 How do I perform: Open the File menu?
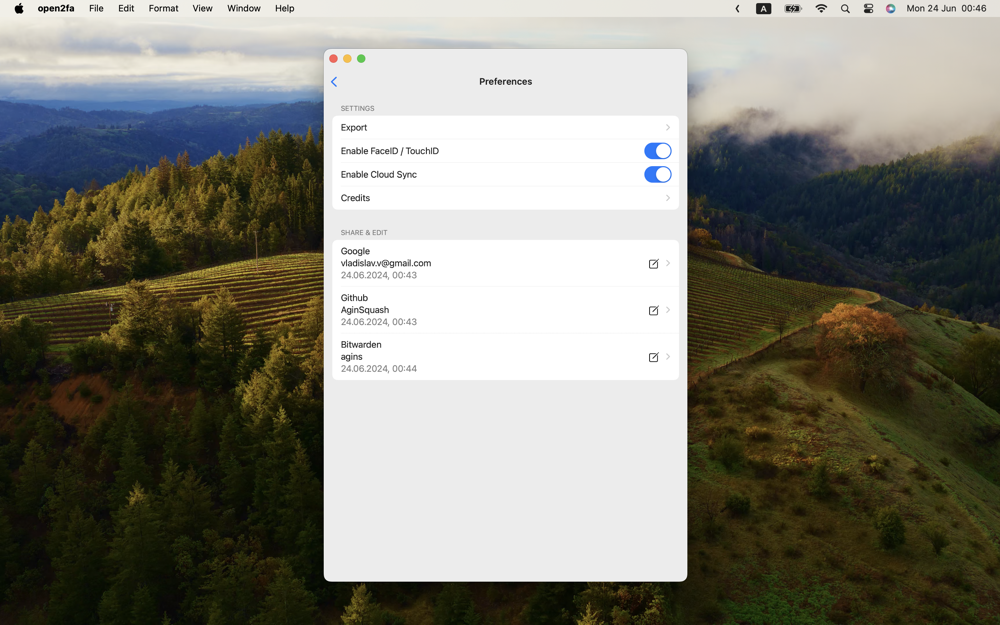click(96, 8)
